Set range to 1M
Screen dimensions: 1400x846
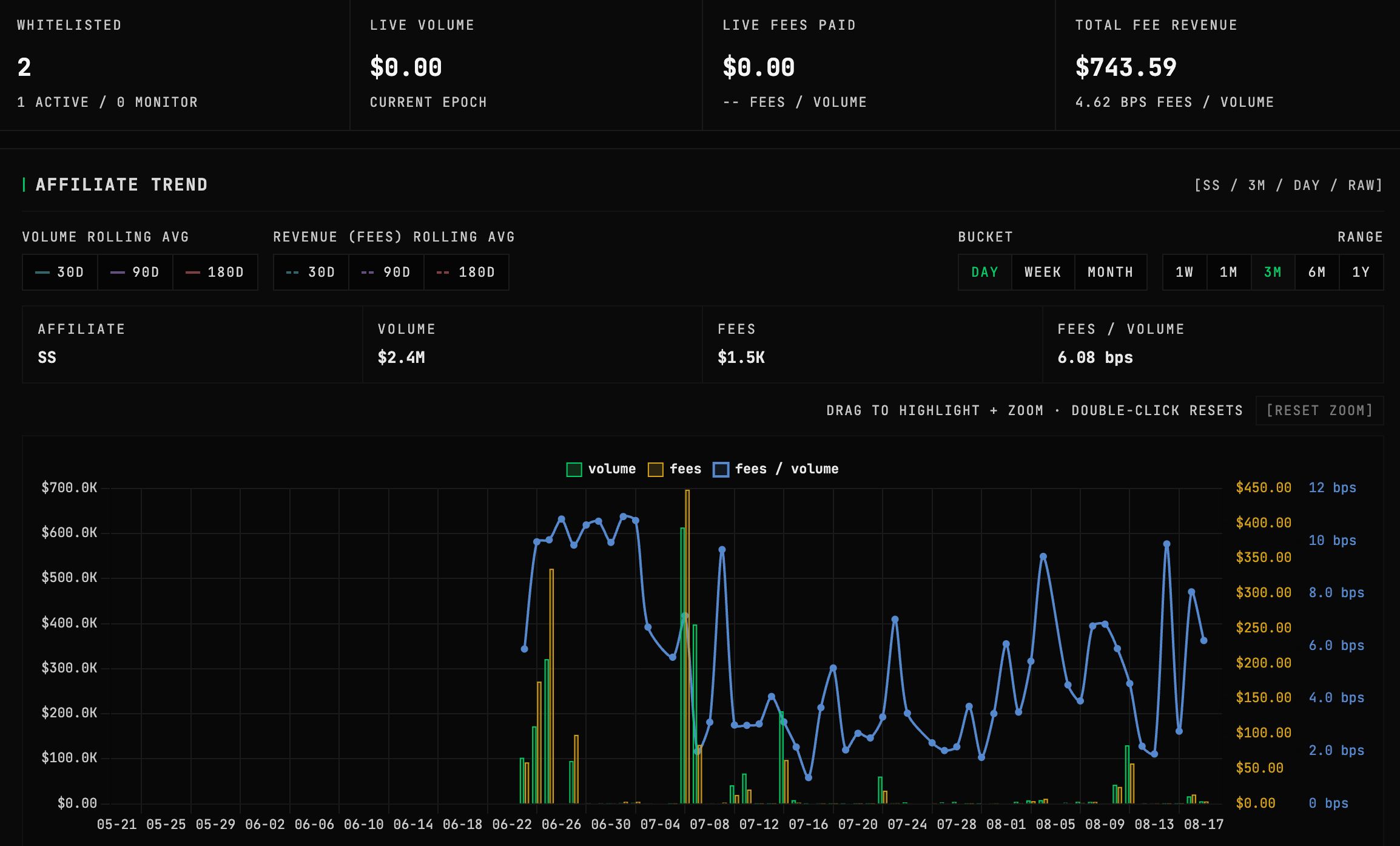pyautogui.click(x=1229, y=272)
